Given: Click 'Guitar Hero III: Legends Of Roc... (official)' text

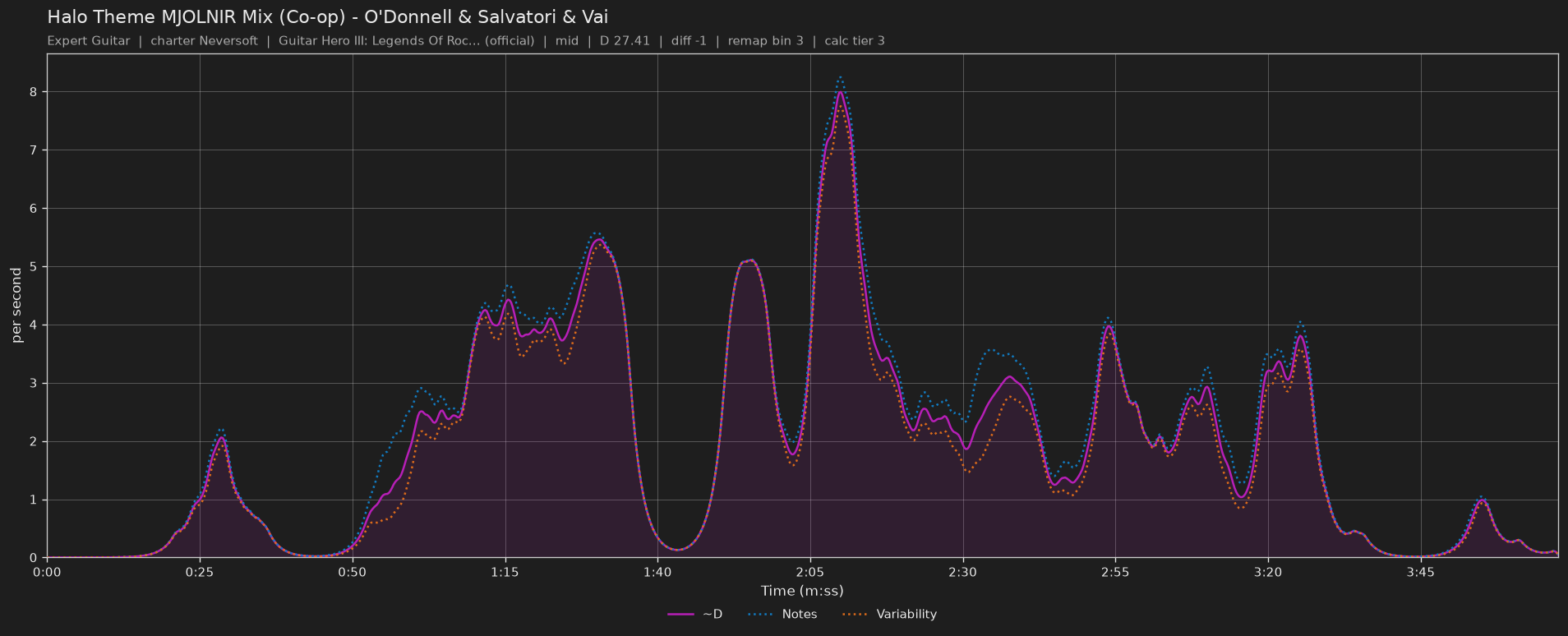Looking at the screenshot, I should click(x=406, y=41).
